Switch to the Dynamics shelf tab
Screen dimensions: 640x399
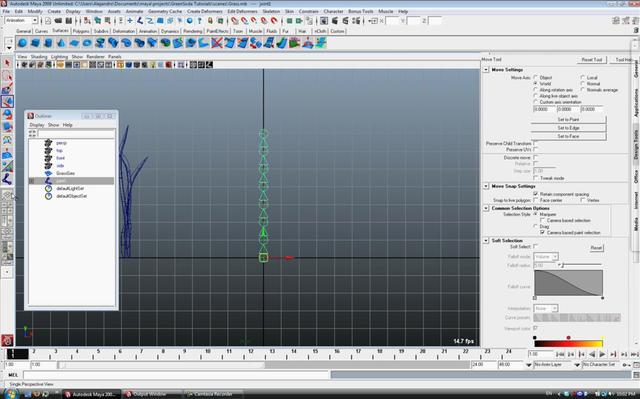169,31
